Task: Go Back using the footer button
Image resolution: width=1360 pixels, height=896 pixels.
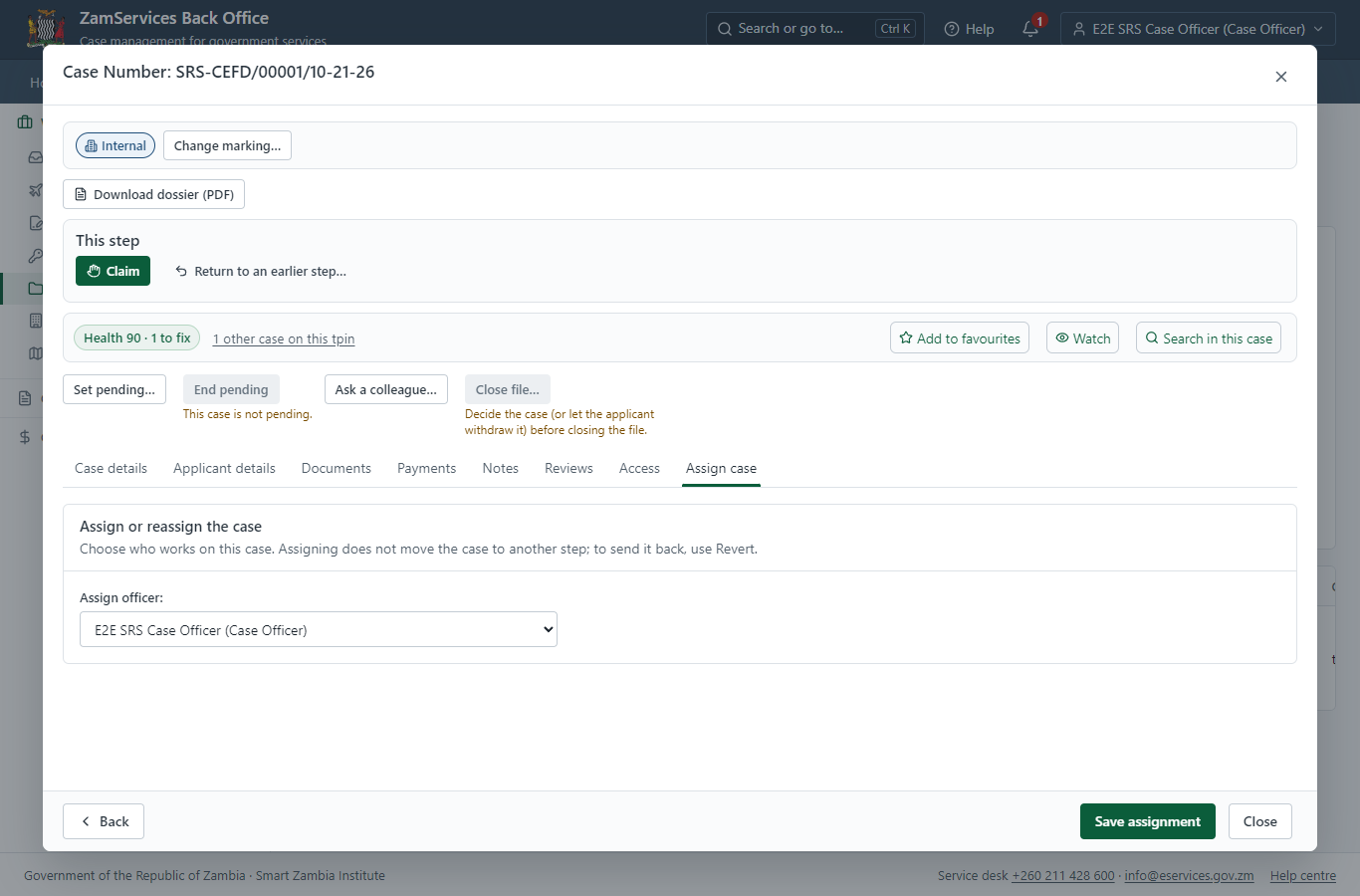Action: 104,821
